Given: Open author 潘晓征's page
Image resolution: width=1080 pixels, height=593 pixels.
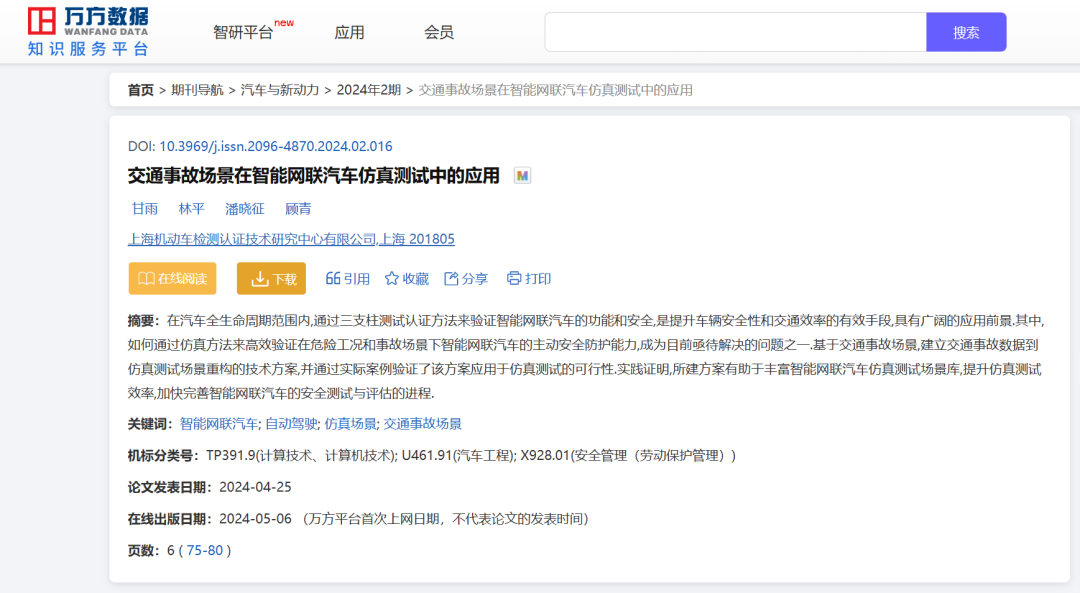Looking at the screenshot, I should pyautogui.click(x=245, y=209).
